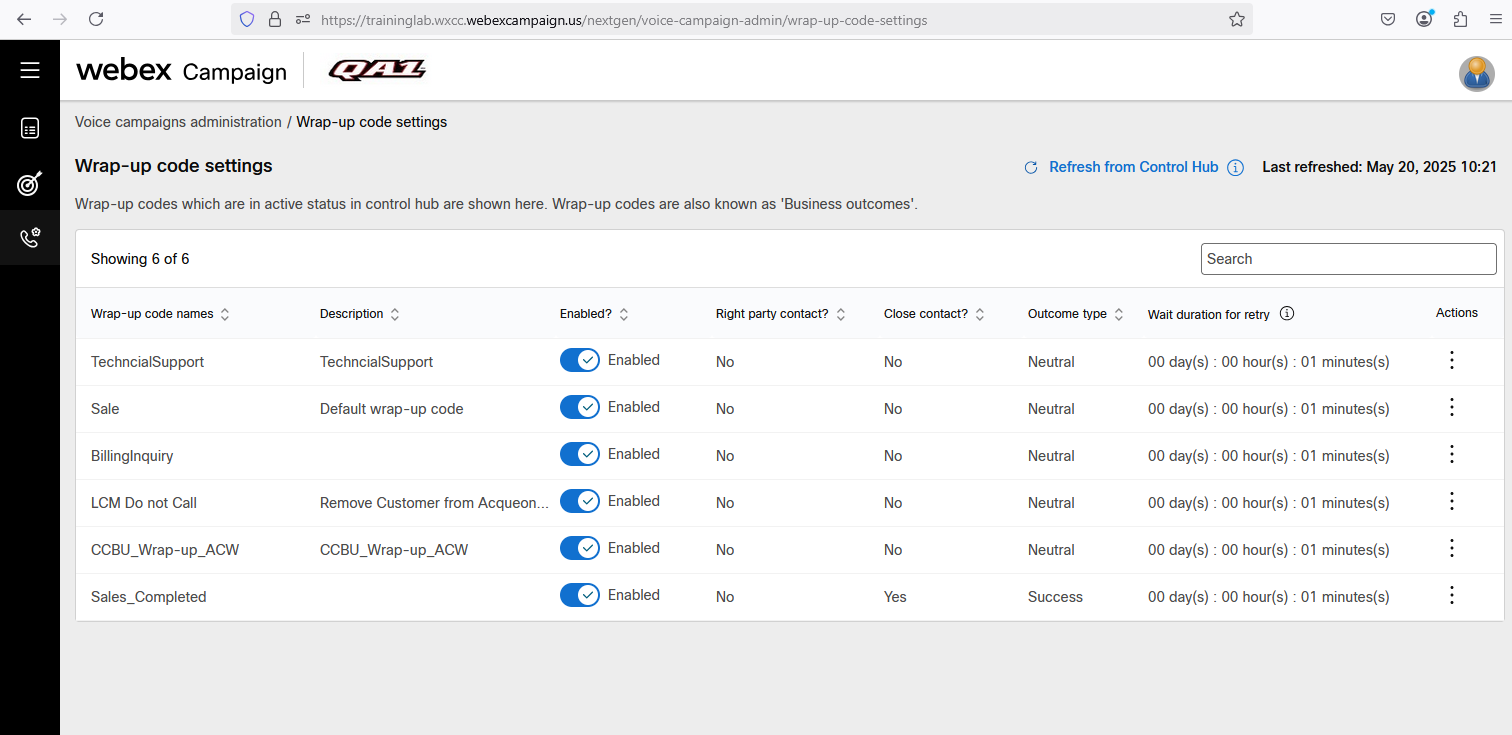Open actions menu for TechncialSupport row
This screenshot has height=735, width=1512.
(x=1452, y=361)
